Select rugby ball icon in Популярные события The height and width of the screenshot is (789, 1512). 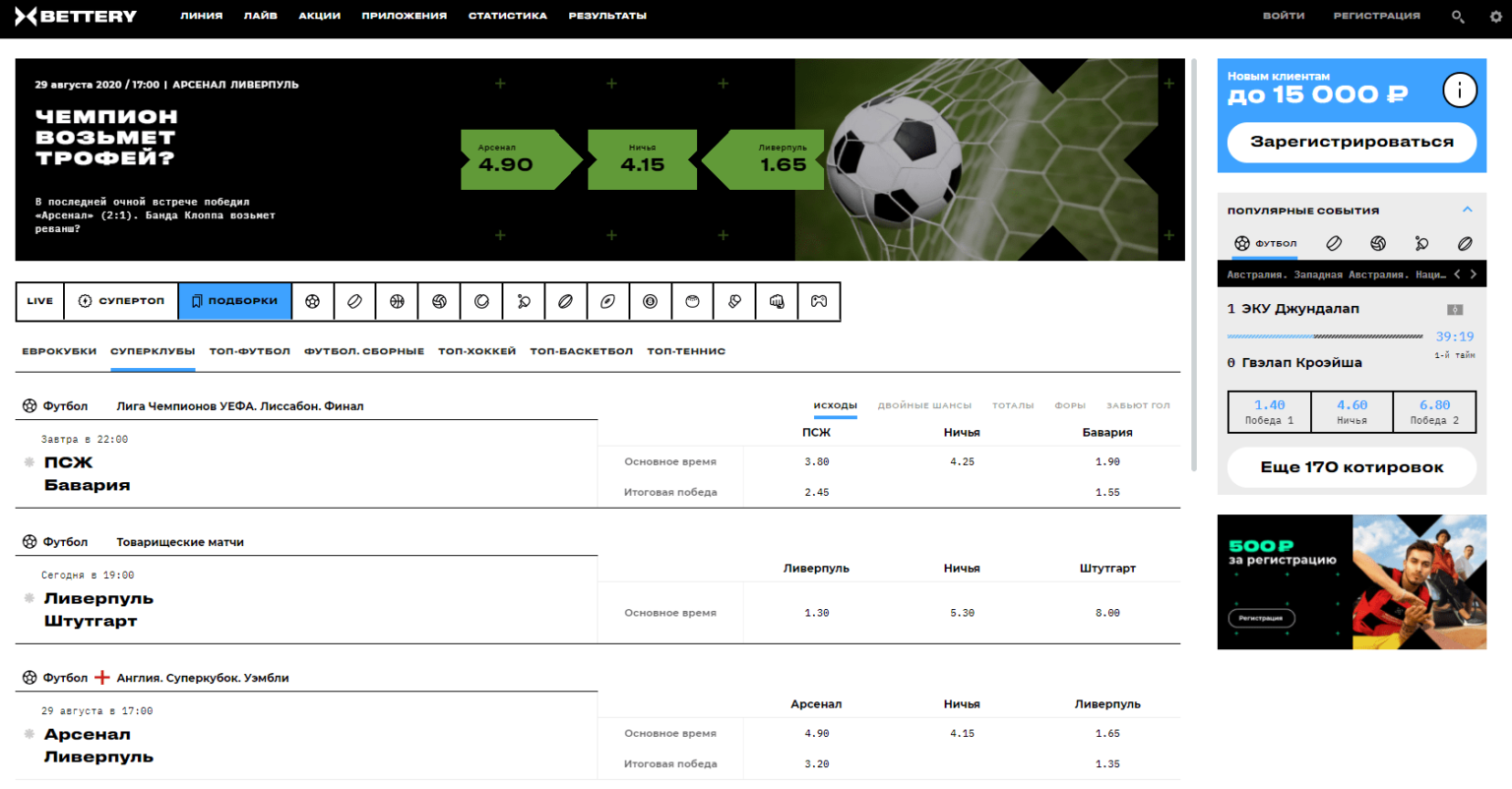(x=1465, y=243)
